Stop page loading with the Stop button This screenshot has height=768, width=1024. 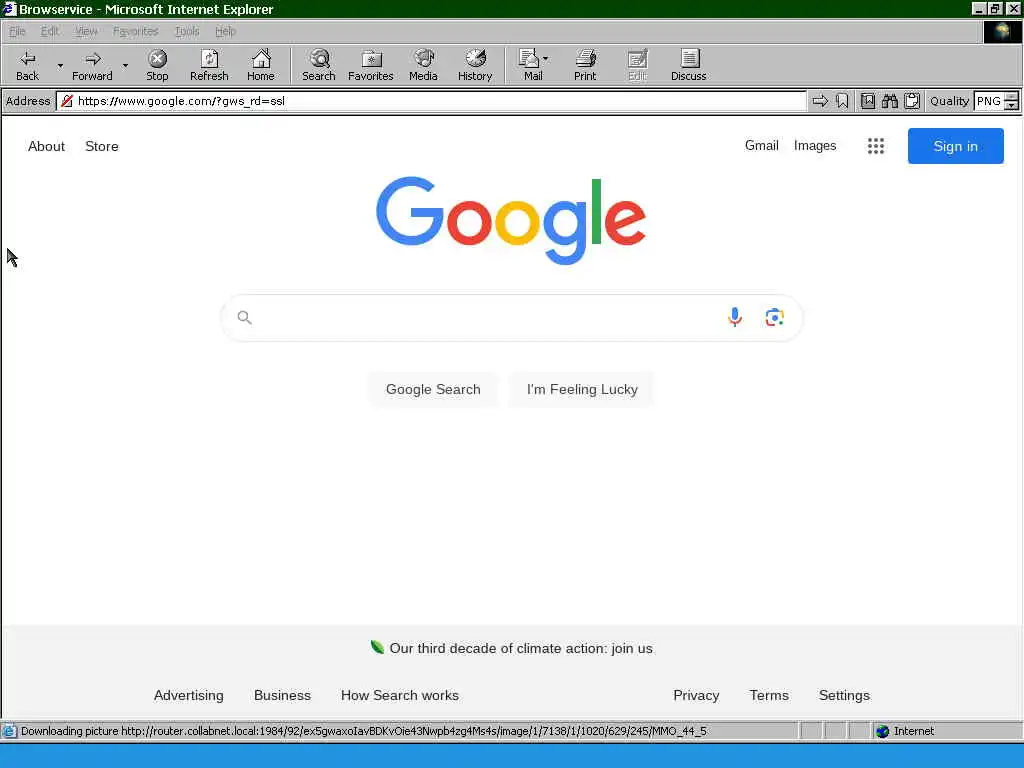pos(157,65)
